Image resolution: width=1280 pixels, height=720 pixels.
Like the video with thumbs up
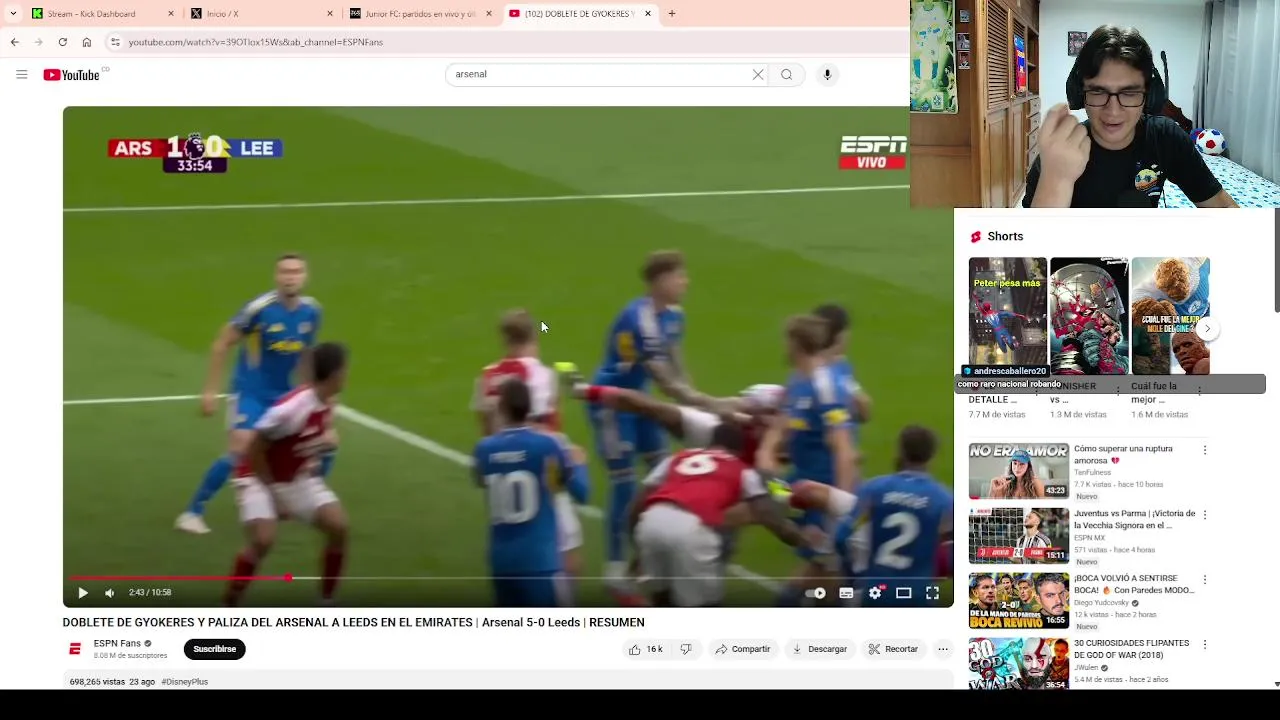645,649
